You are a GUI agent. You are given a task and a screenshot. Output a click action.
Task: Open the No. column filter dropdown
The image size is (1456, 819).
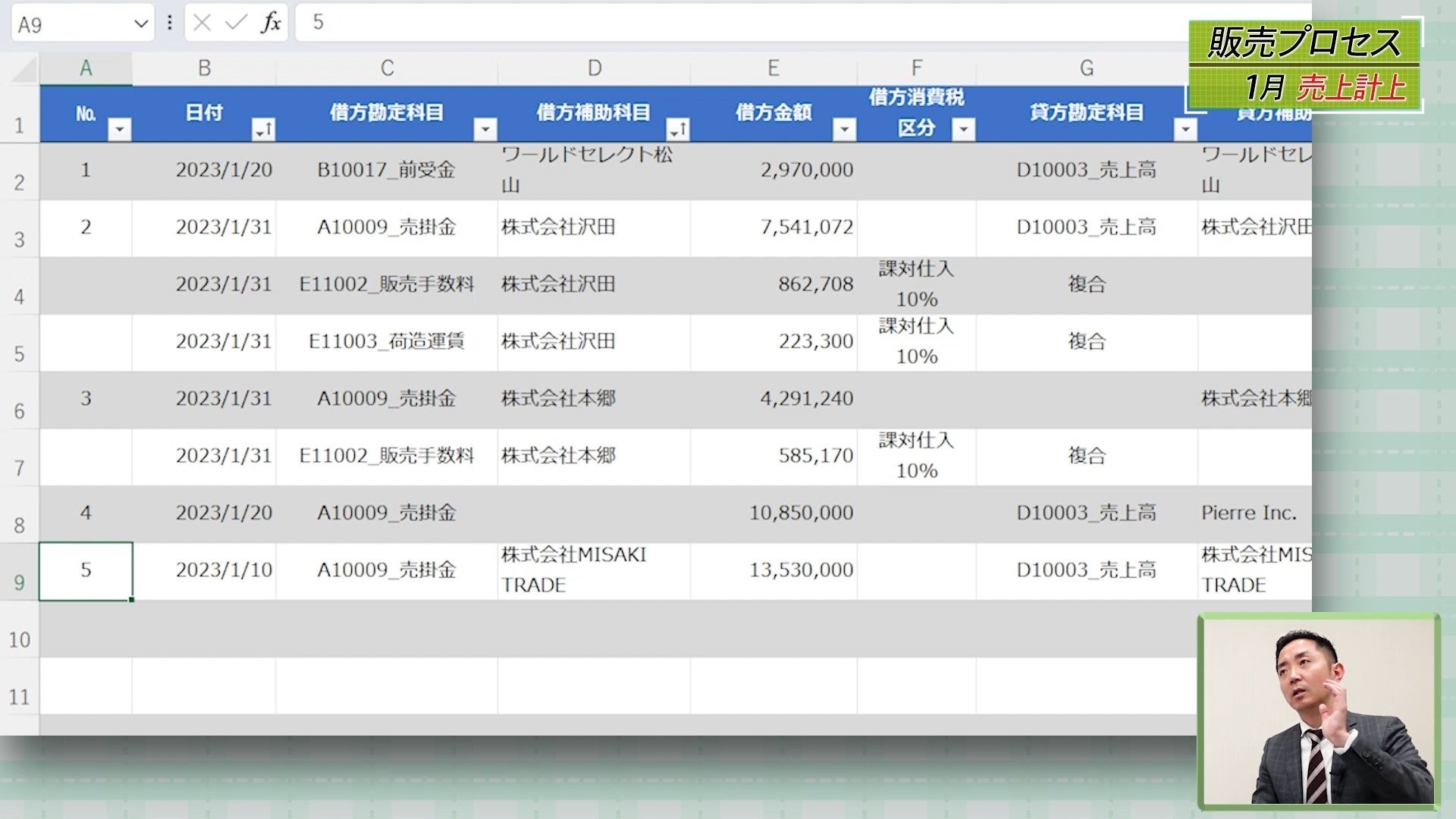(x=119, y=130)
